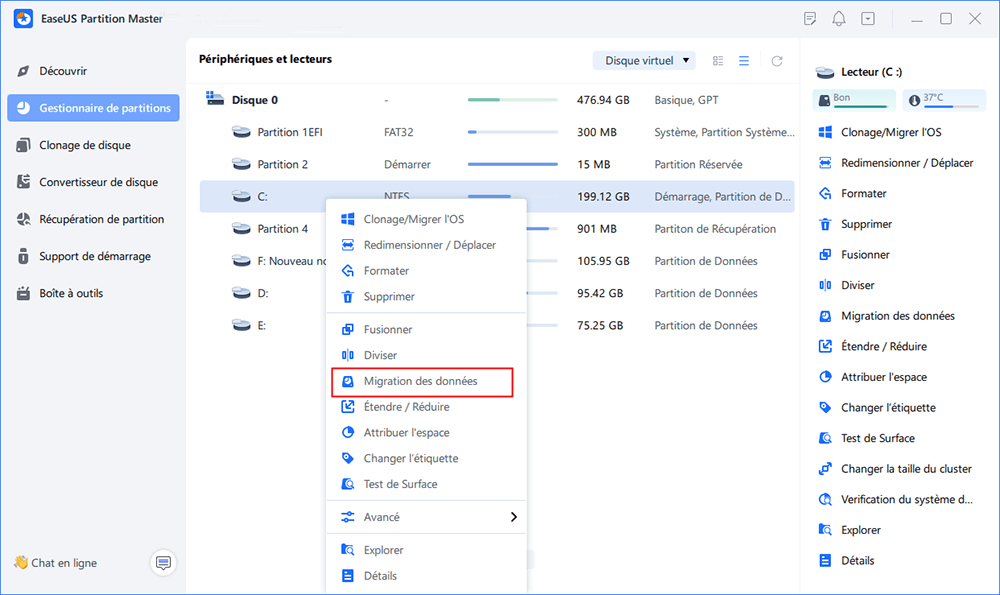Open Support de démarrage sidebar icon
The image size is (1000, 595).
point(23,256)
